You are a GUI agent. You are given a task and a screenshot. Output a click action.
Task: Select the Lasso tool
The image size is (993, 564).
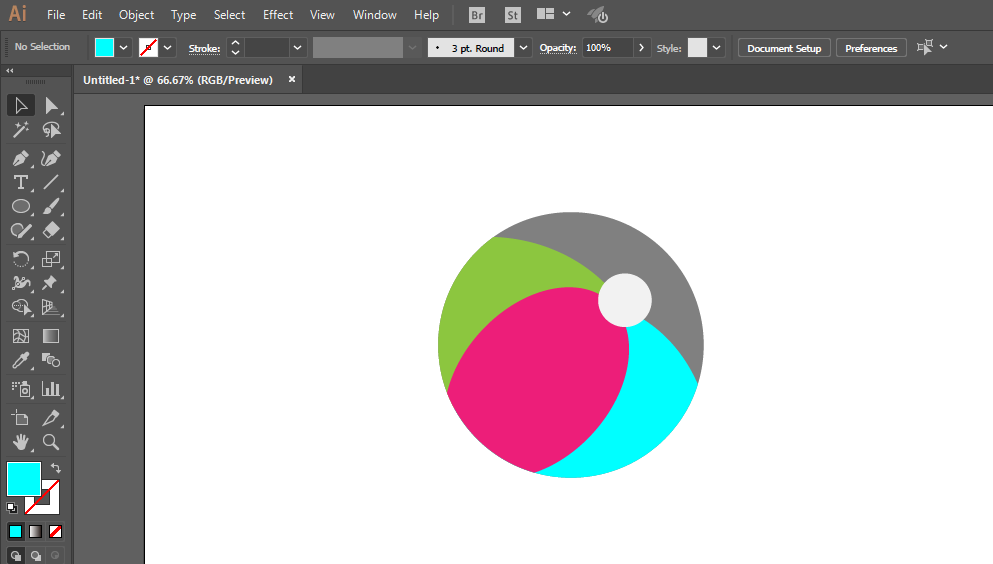point(51,130)
